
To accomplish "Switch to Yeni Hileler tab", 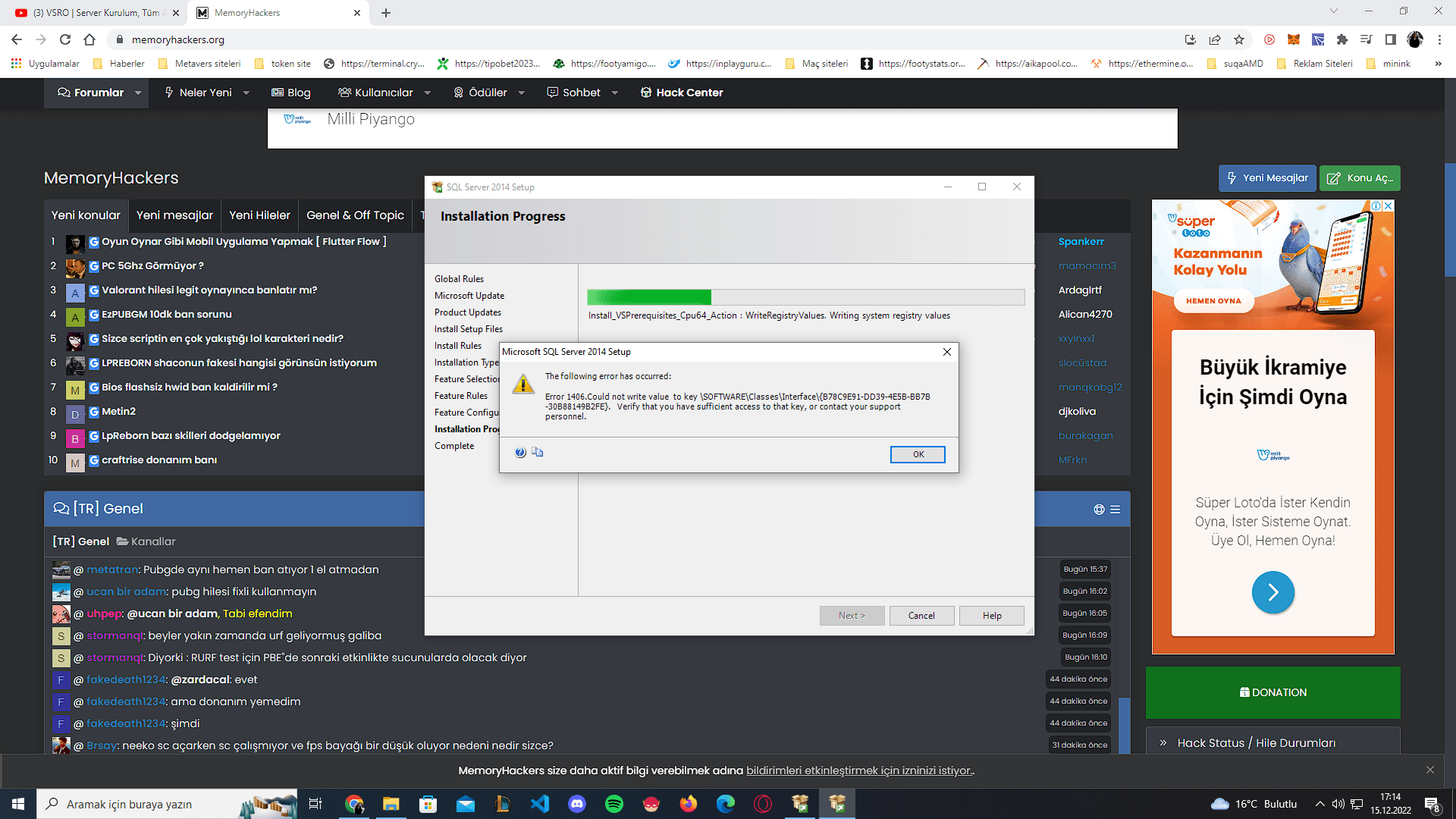I will point(259,215).
